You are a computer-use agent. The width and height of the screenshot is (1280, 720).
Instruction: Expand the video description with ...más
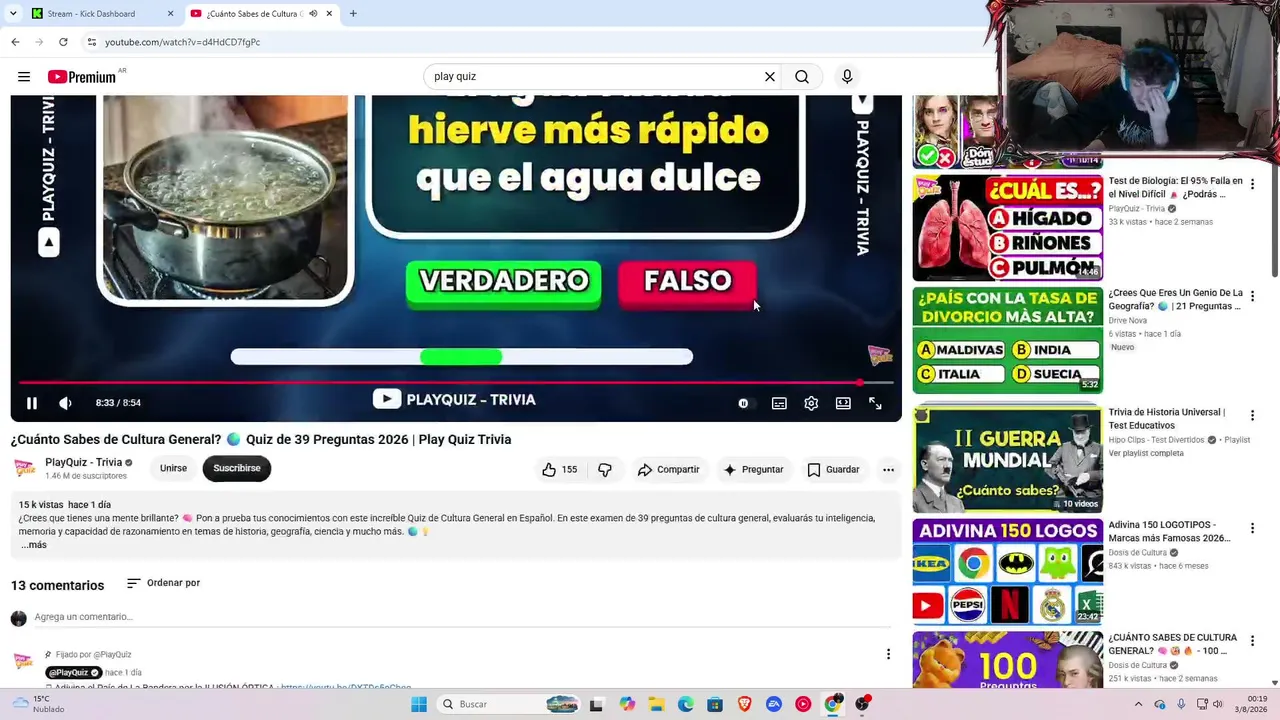tap(34, 545)
